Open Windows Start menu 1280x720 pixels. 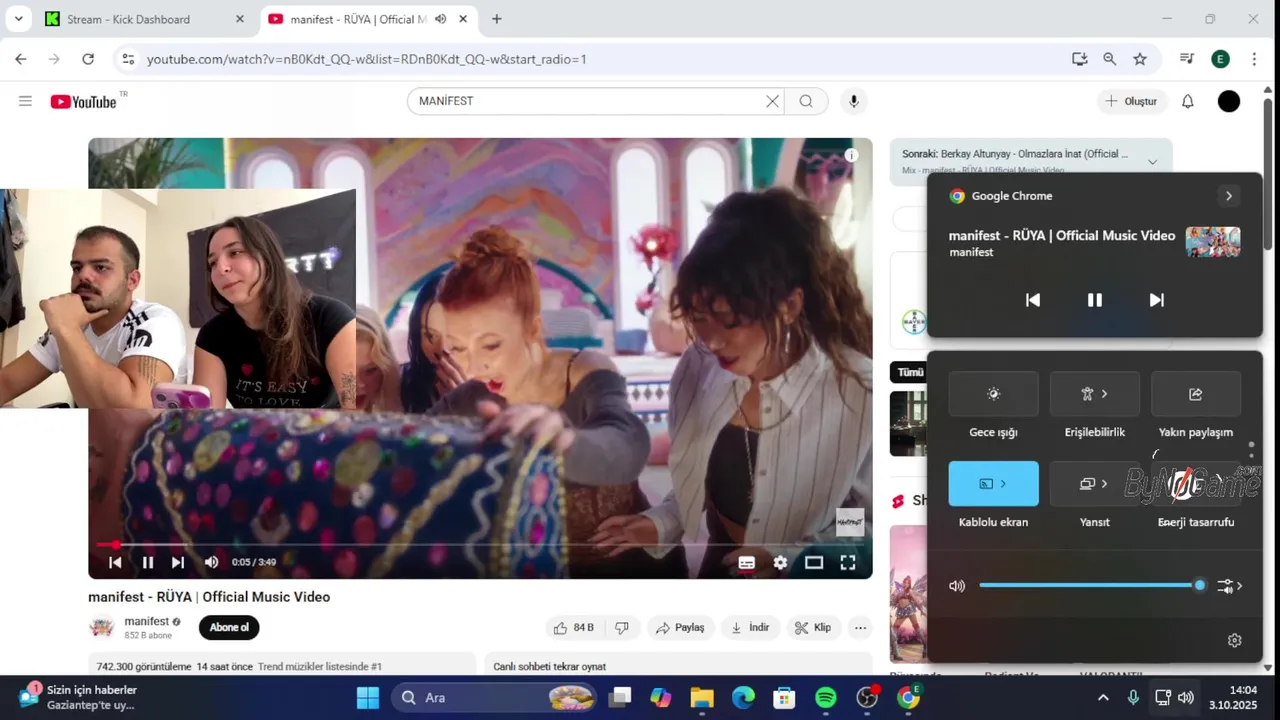(x=368, y=698)
